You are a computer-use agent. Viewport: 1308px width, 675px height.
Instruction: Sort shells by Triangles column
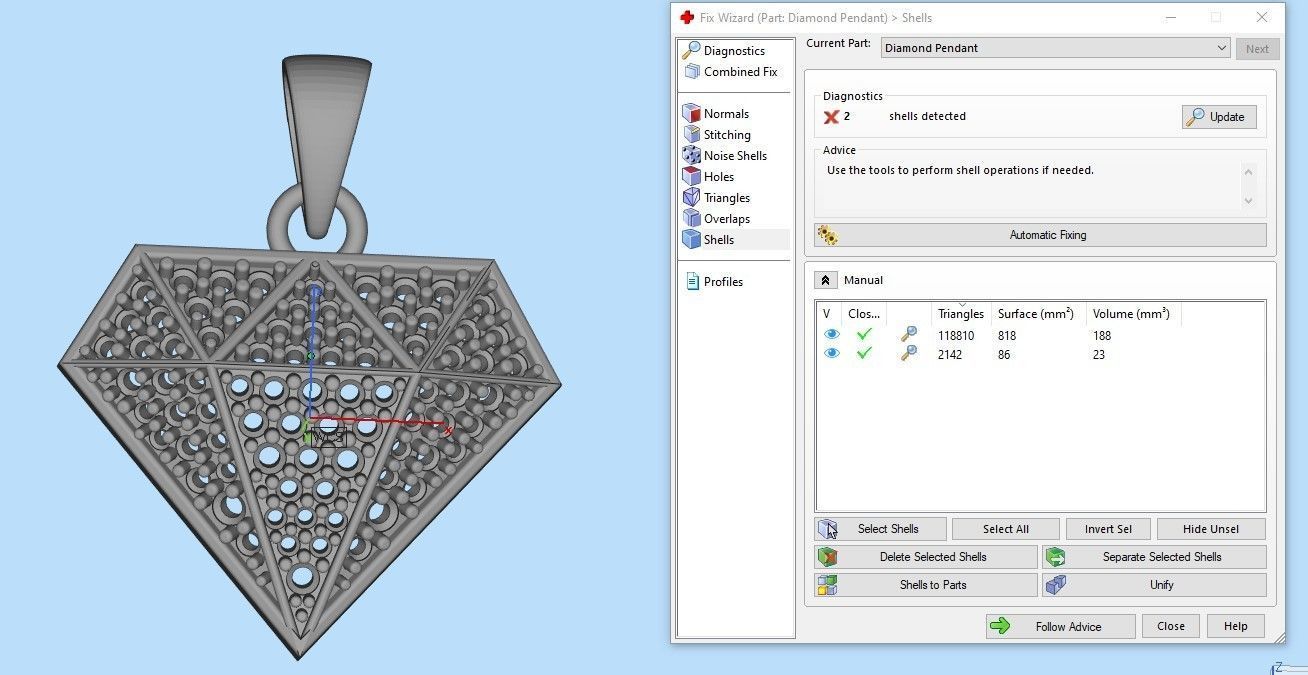961,314
